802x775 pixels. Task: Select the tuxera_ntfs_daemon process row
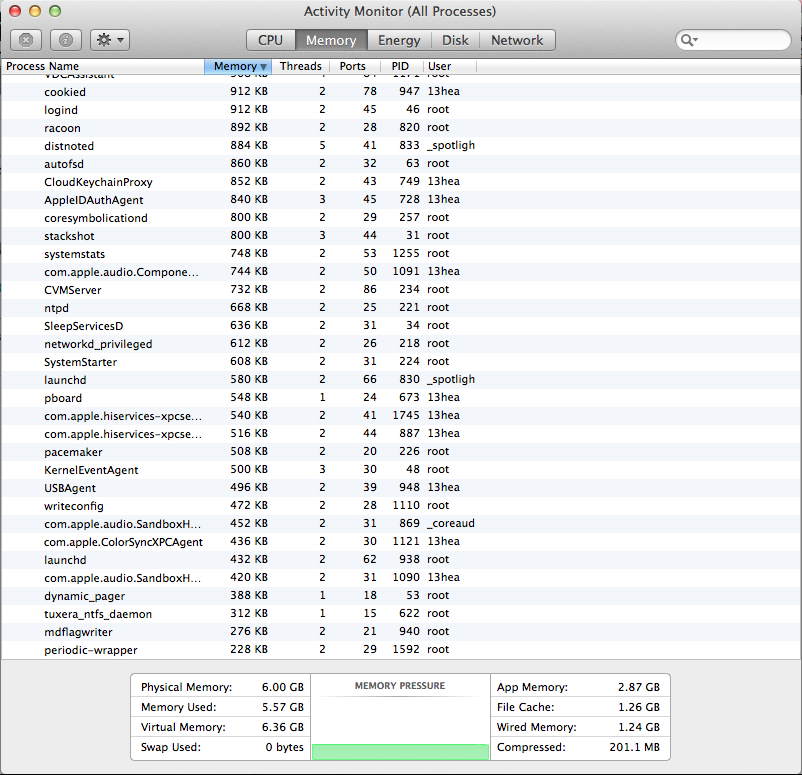coord(401,614)
